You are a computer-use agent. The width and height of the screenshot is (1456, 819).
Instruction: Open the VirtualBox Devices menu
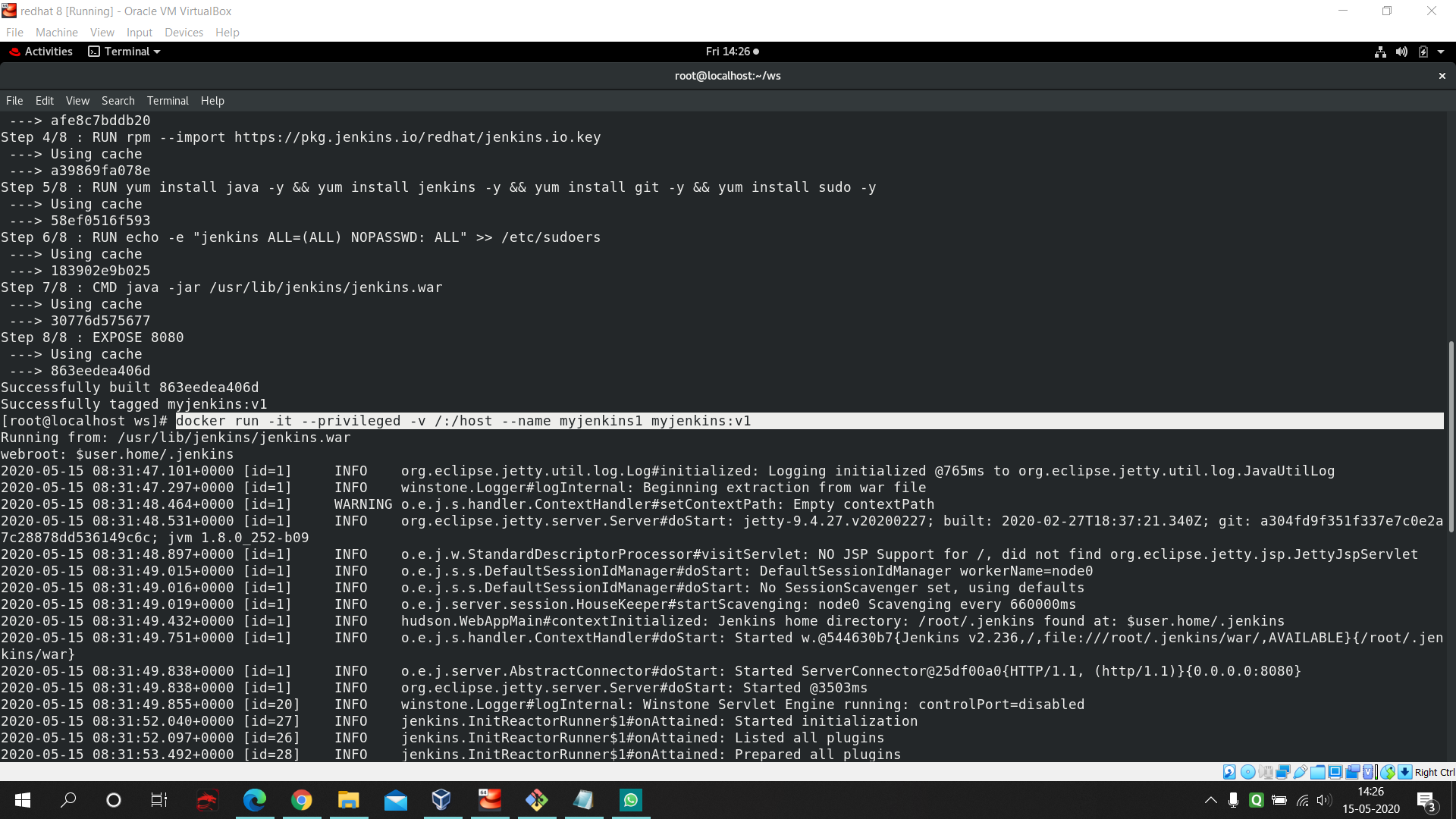[184, 32]
